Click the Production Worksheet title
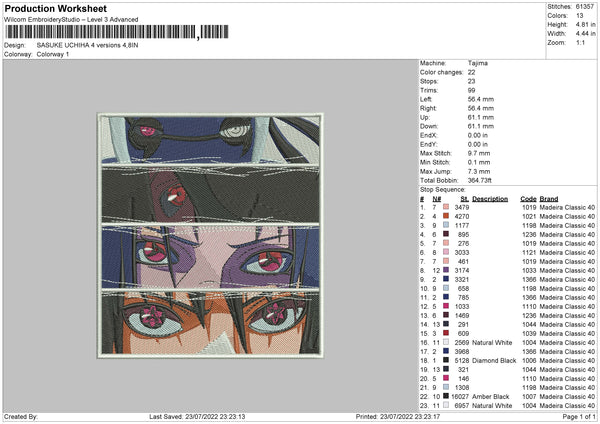600x424 pixels. [56, 8]
